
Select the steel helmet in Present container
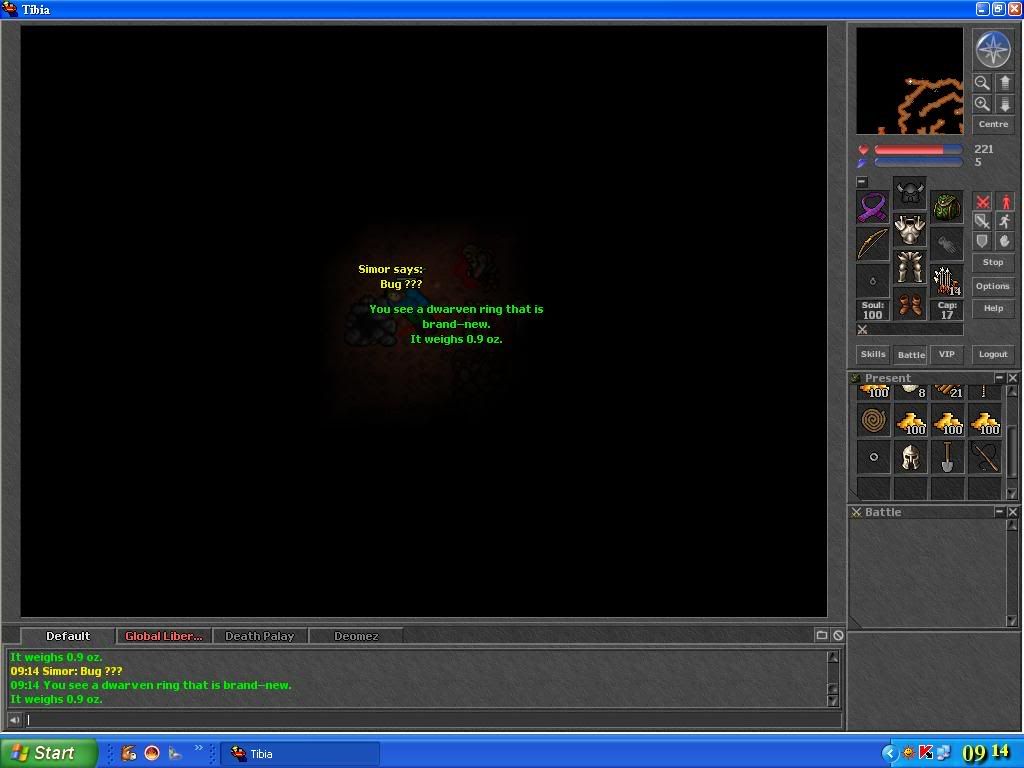point(910,457)
